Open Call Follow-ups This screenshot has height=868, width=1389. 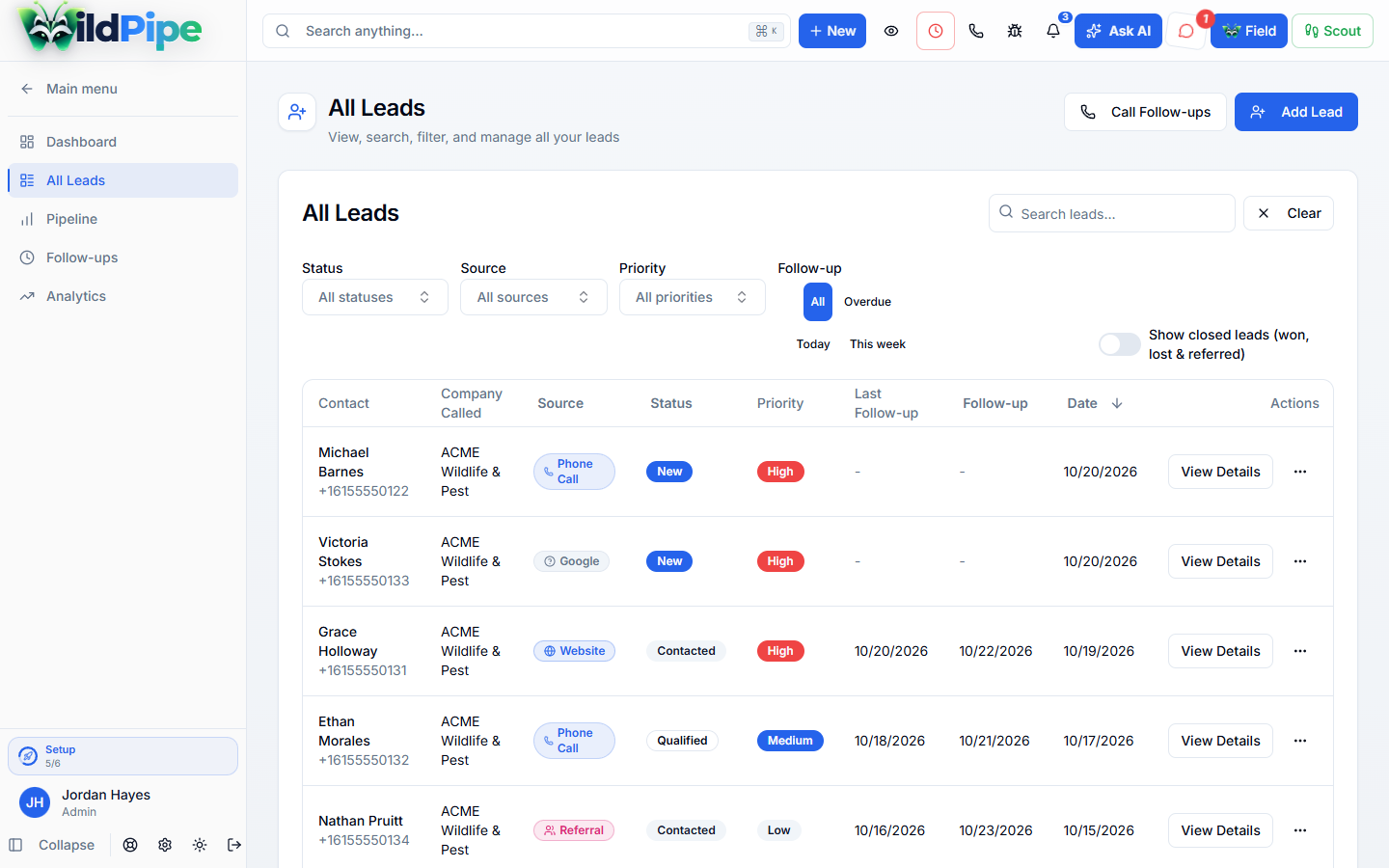point(1145,112)
